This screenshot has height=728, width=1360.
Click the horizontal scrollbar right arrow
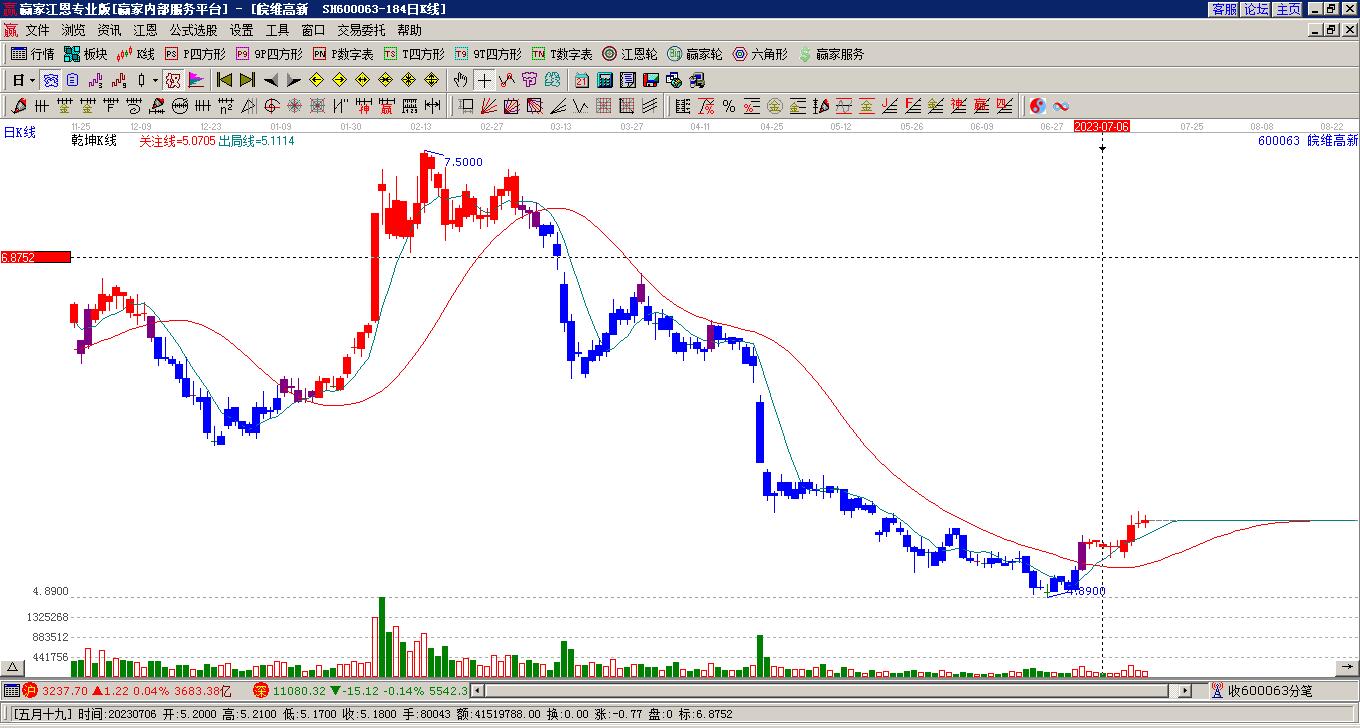tap(1185, 690)
